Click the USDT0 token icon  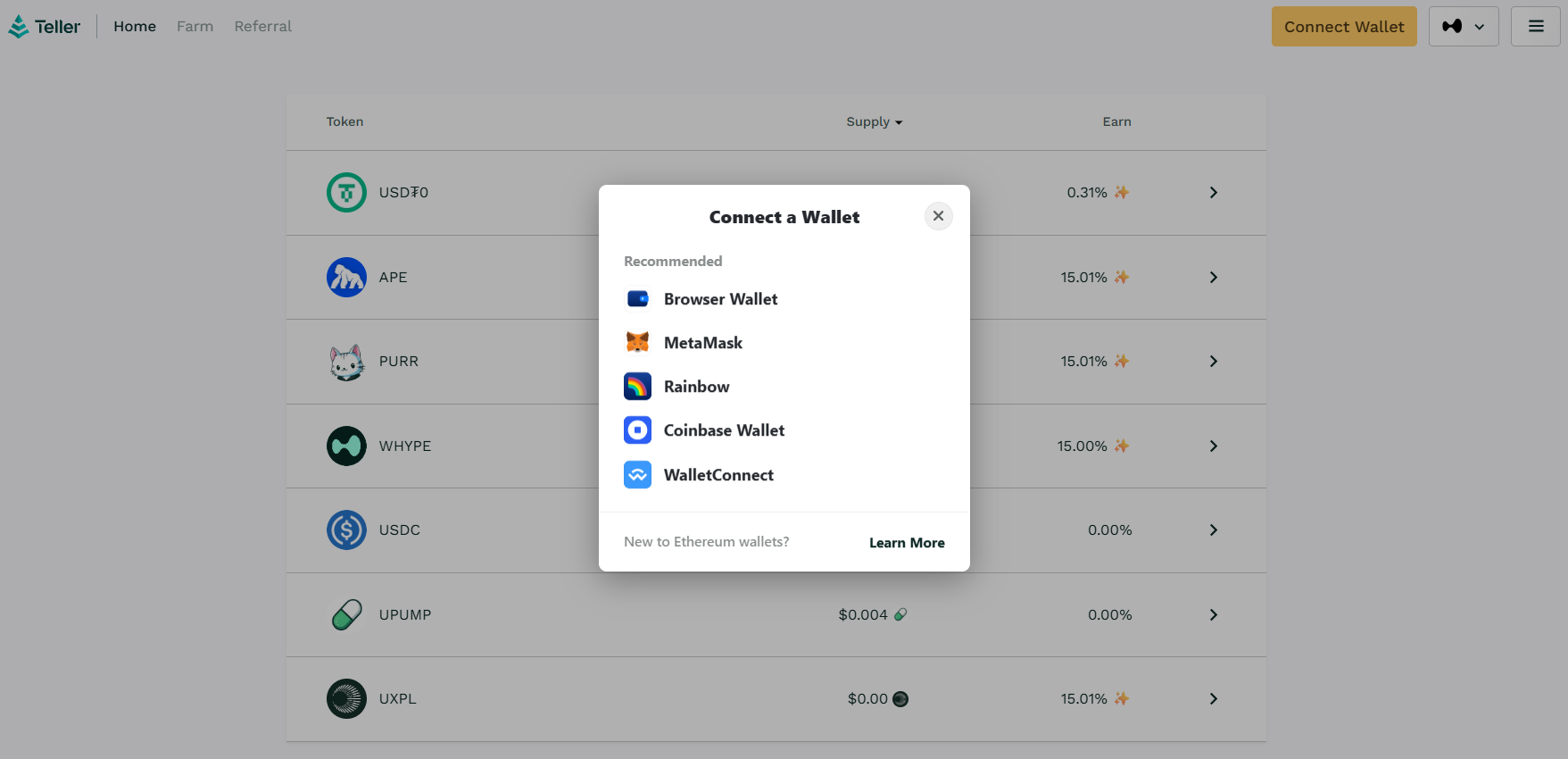pos(346,193)
